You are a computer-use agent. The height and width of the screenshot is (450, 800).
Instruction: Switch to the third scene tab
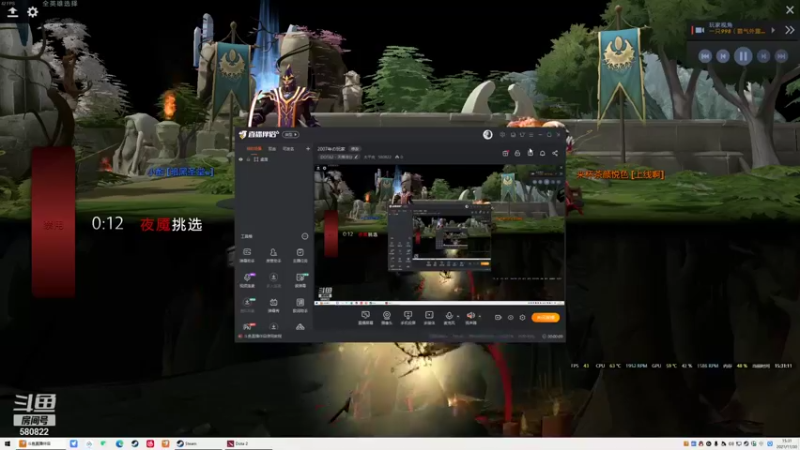pos(288,149)
